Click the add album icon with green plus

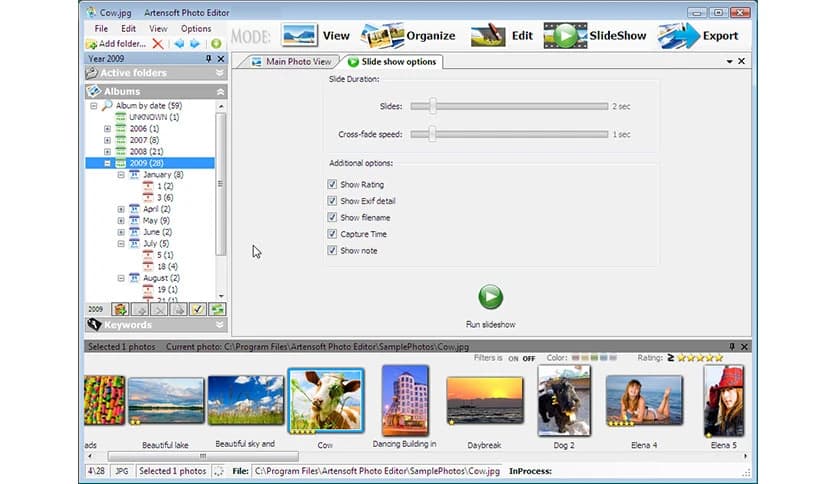120,309
